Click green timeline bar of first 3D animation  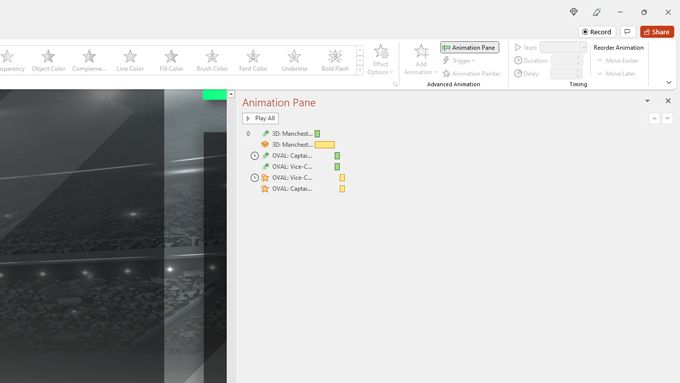(317, 134)
